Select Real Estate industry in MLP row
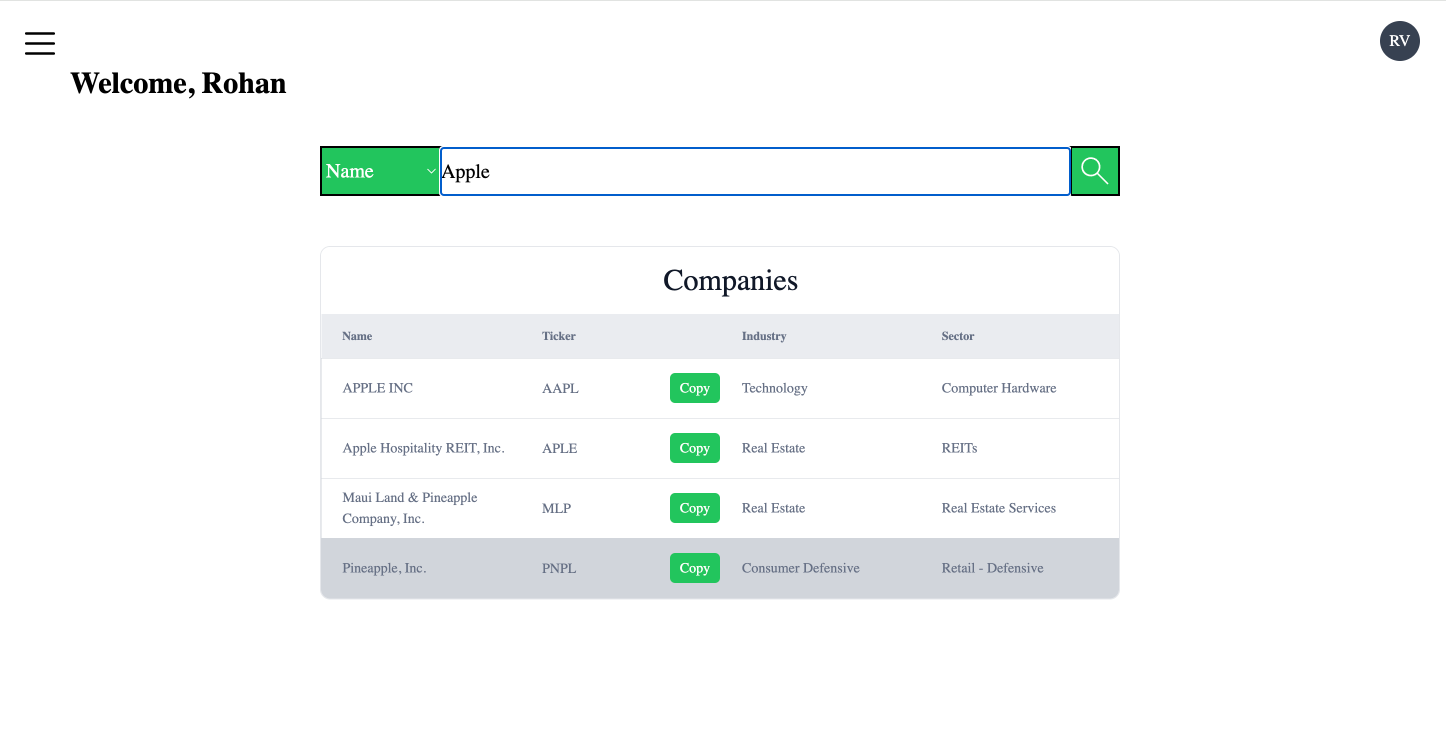Image resolution: width=1446 pixels, height=743 pixels. click(773, 508)
